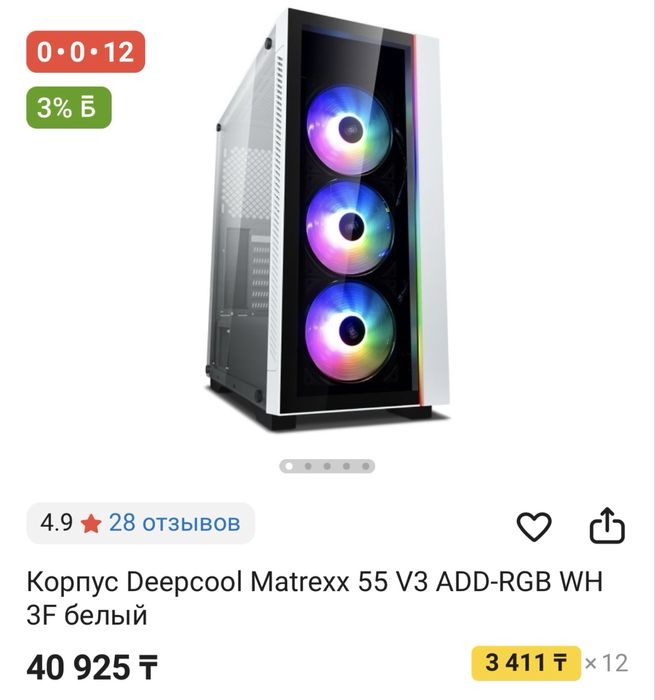Tap the middle RGB fan in the photo
Image resolution: width=655 pixels, height=700 pixels.
[349, 224]
